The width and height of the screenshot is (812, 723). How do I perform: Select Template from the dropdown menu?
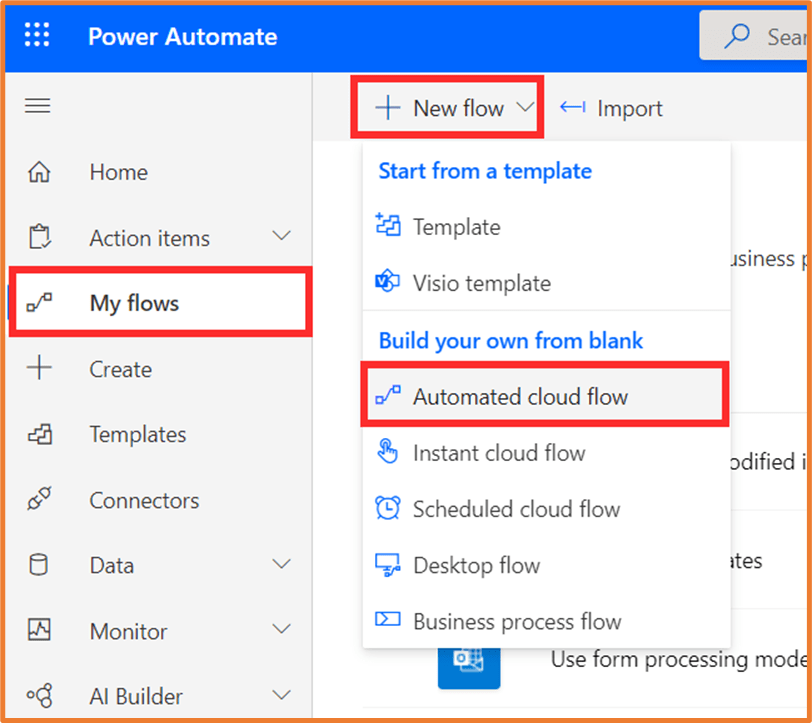tap(456, 227)
